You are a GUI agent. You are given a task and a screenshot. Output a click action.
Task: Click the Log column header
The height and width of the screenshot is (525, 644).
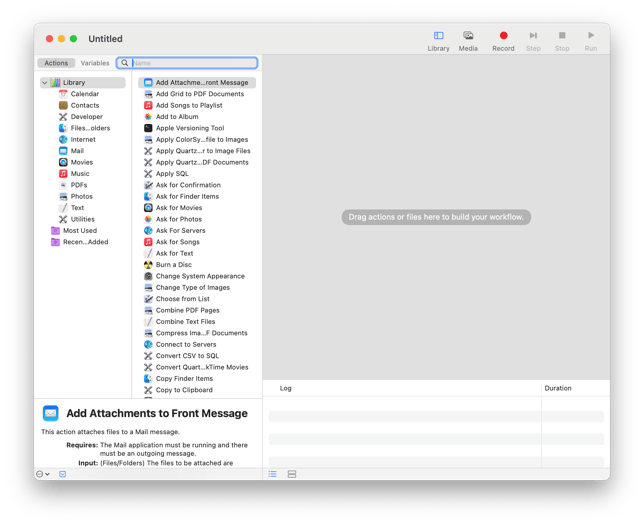(x=285, y=388)
